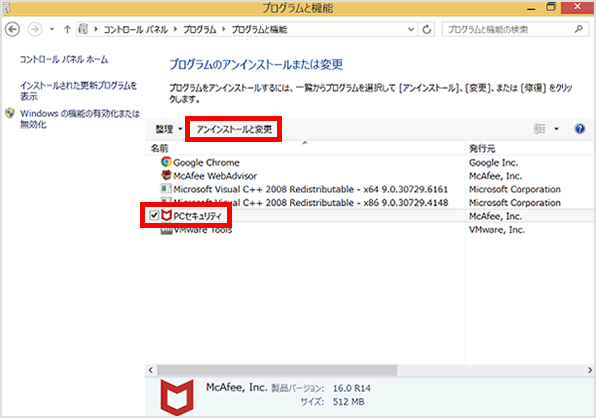Click the shield icon beside Windows features
596x418 pixels.
click(x=10, y=113)
